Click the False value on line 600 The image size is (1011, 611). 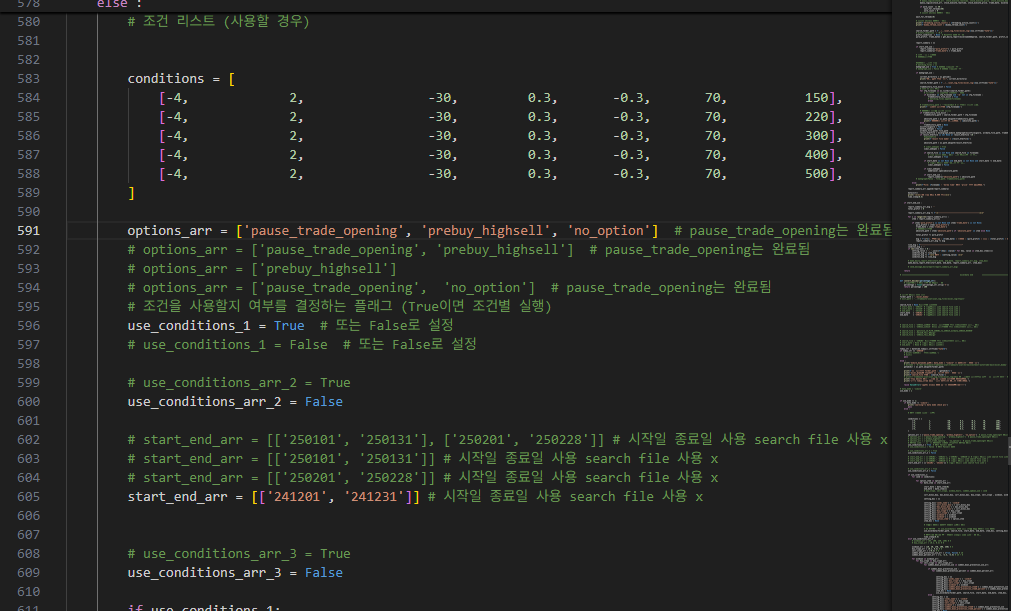tap(324, 402)
